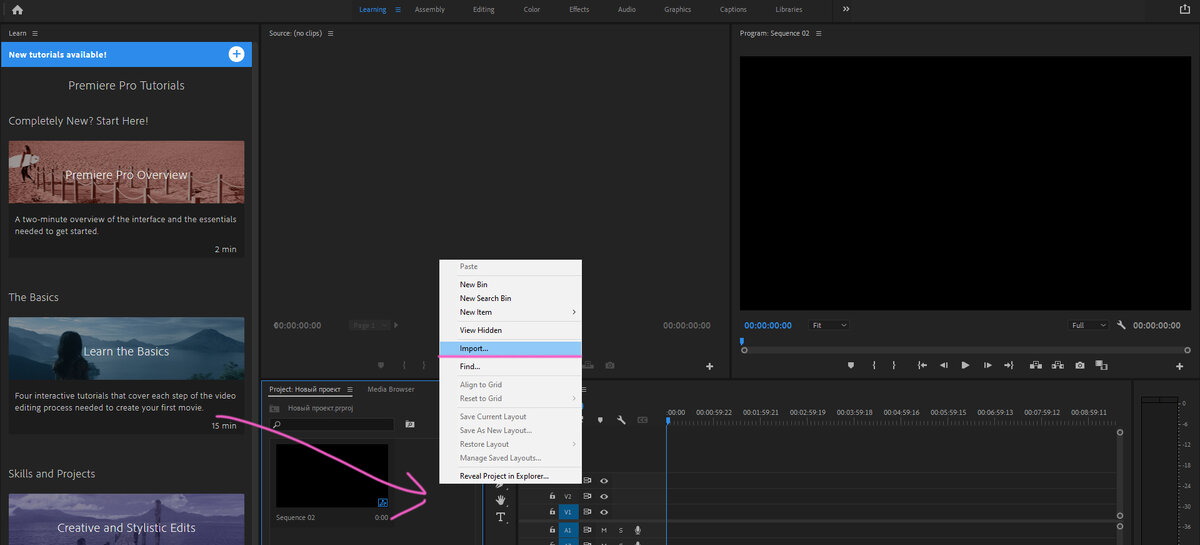Go to Out point in Program monitor
Screen dimensions: 1200x545
[x=1009, y=366]
